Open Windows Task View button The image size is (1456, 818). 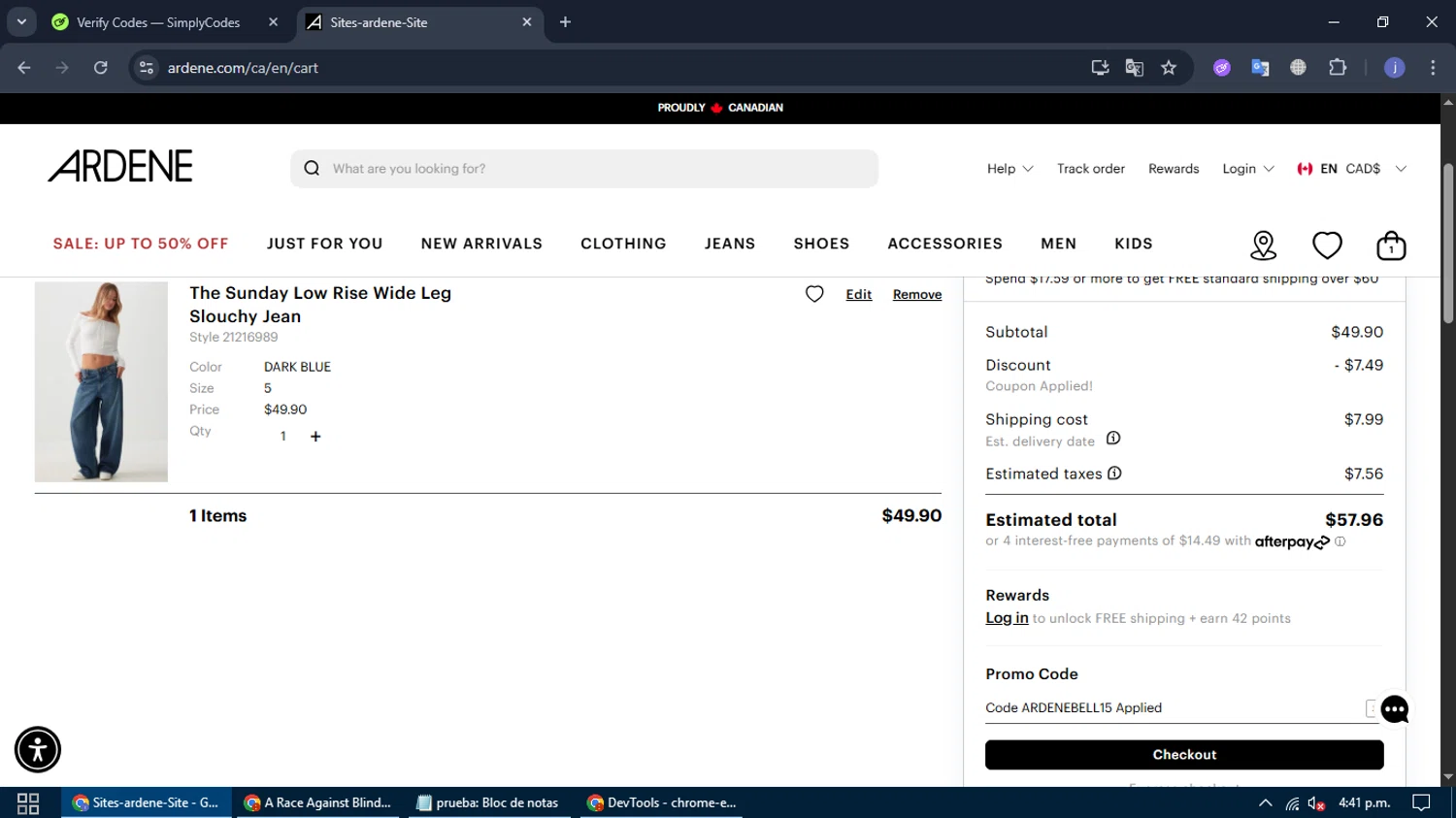point(28,803)
